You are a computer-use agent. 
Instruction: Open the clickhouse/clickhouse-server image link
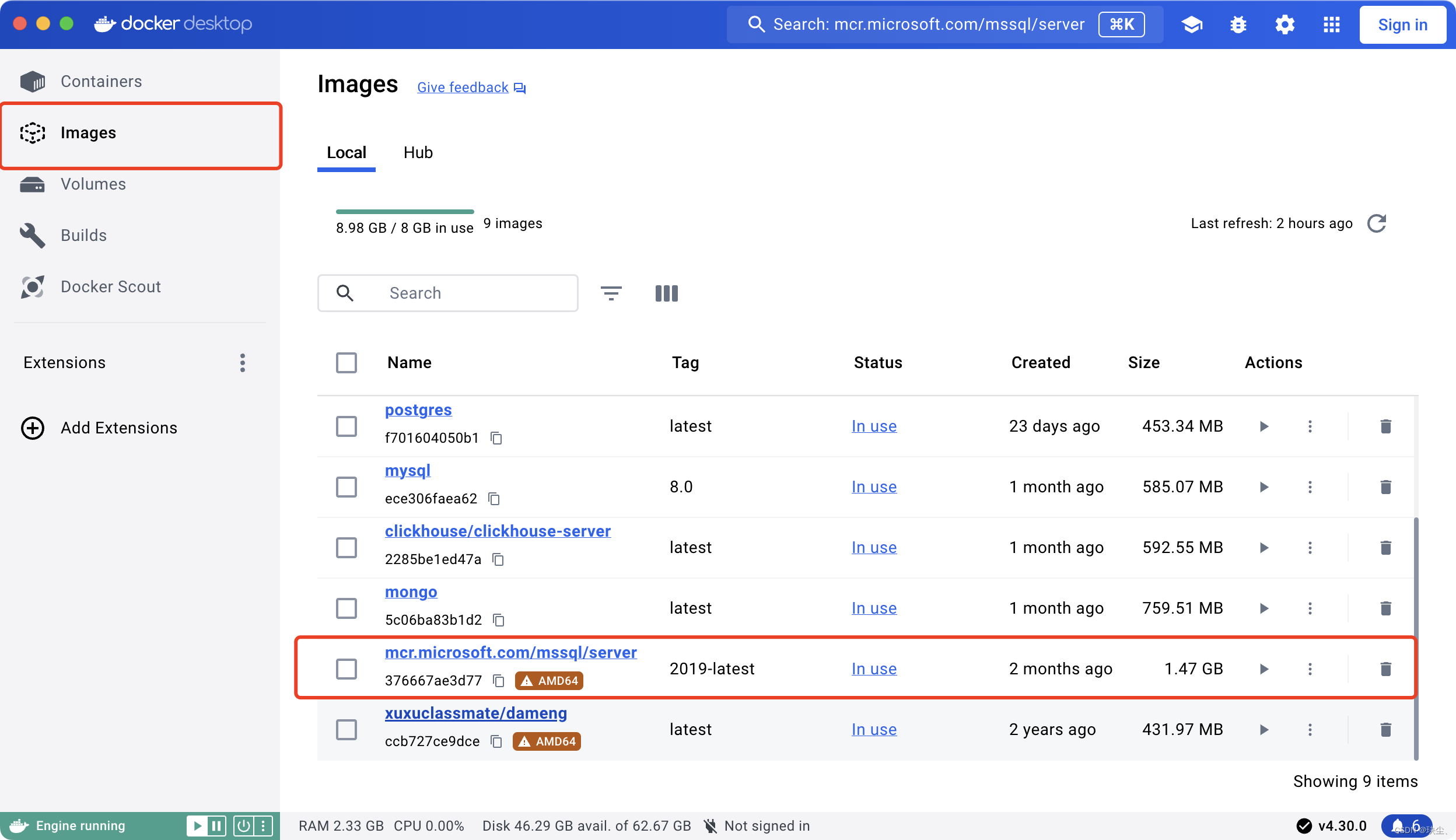click(x=498, y=531)
